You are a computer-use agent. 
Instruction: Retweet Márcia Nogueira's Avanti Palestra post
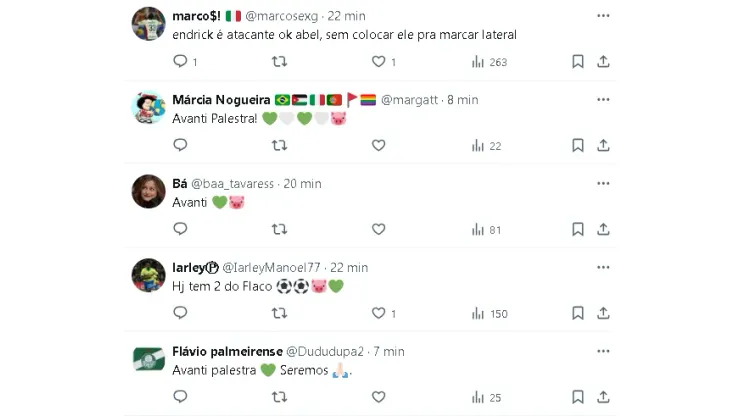click(x=280, y=146)
